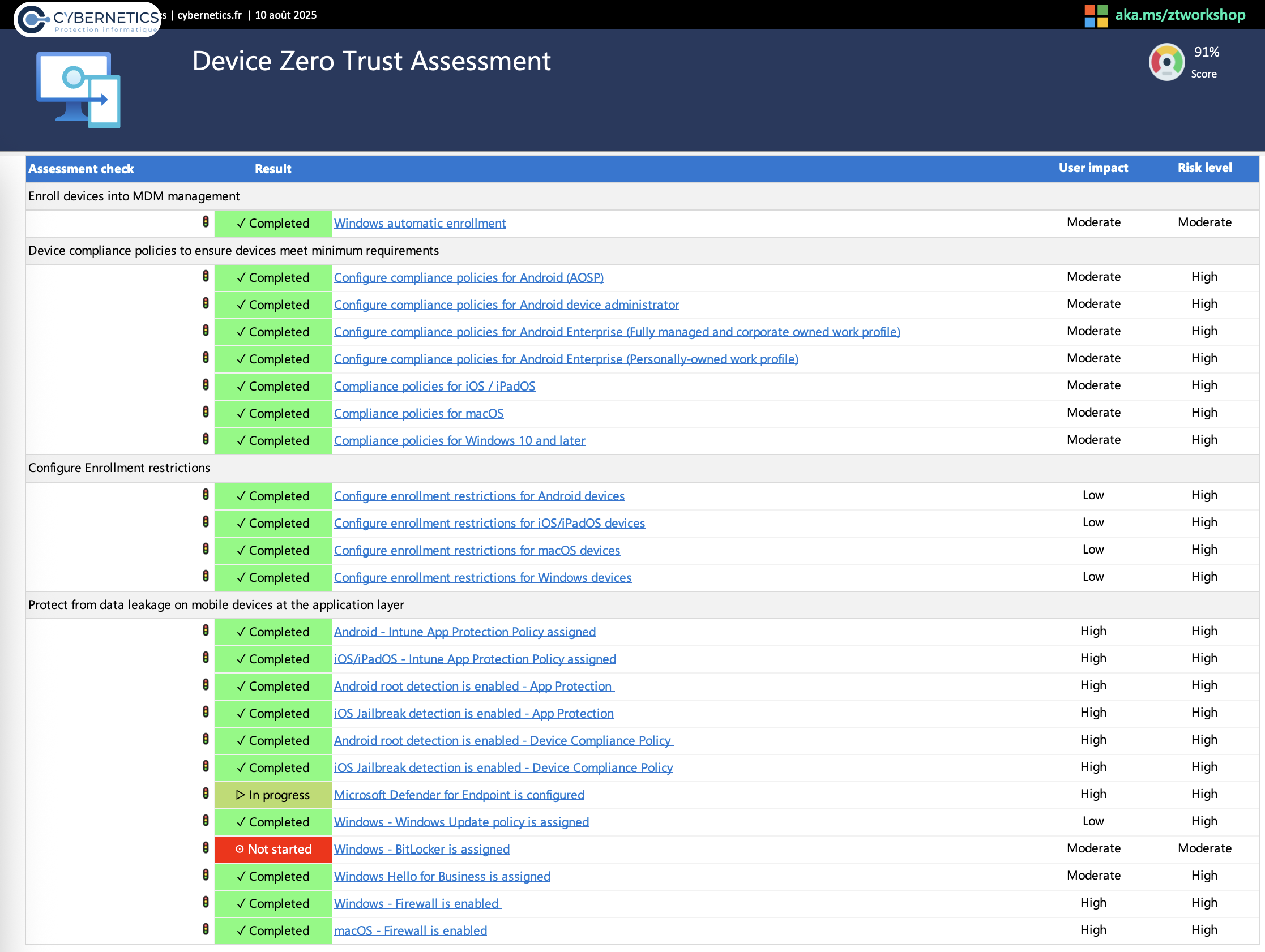Click traffic light icon beside BitLocker row
The image size is (1265, 952).
point(206,848)
